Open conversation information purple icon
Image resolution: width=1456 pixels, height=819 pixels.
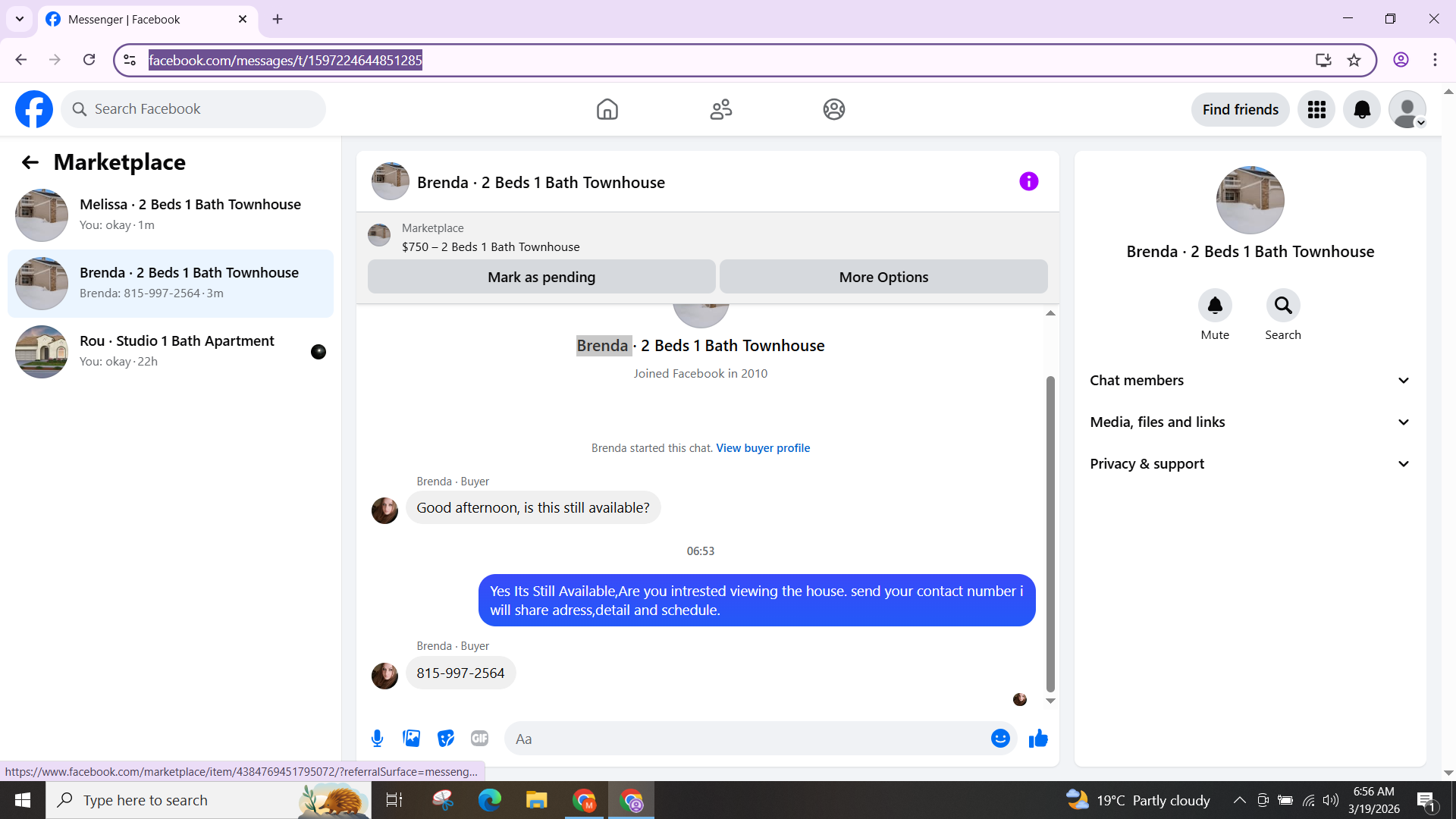(x=1028, y=182)
